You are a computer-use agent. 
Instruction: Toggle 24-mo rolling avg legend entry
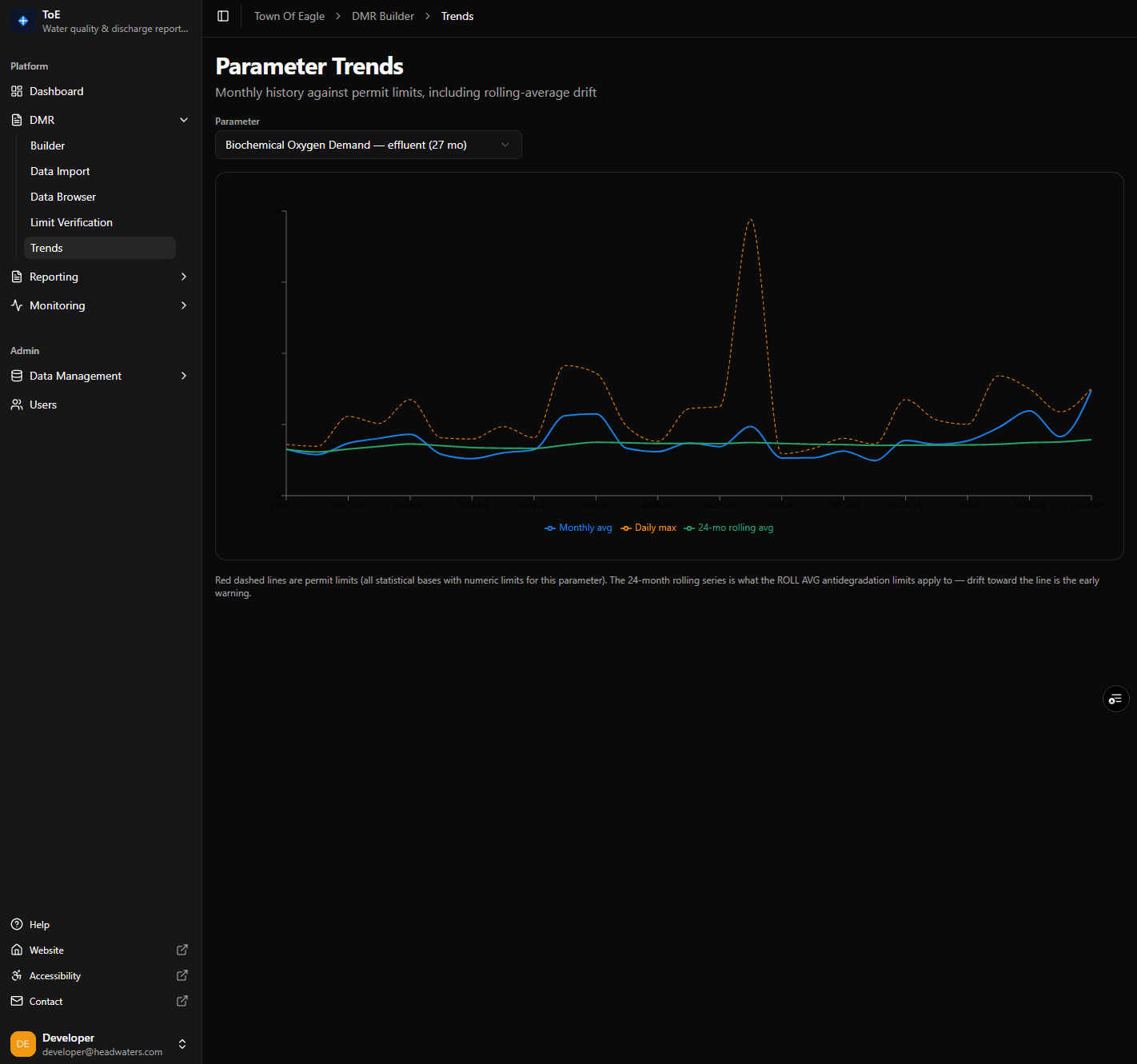(728, 528)
